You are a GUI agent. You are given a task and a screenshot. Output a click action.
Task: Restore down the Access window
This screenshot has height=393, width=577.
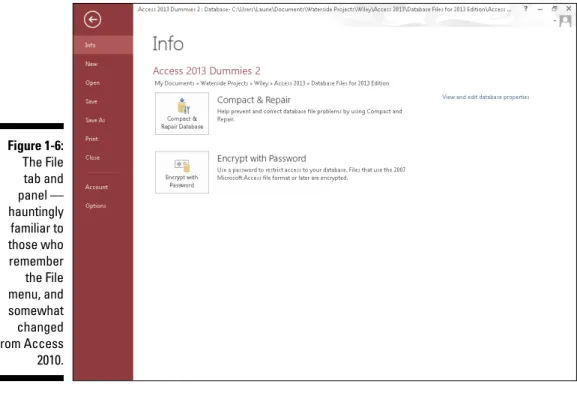pyautogui.click(x=554, y=8)
